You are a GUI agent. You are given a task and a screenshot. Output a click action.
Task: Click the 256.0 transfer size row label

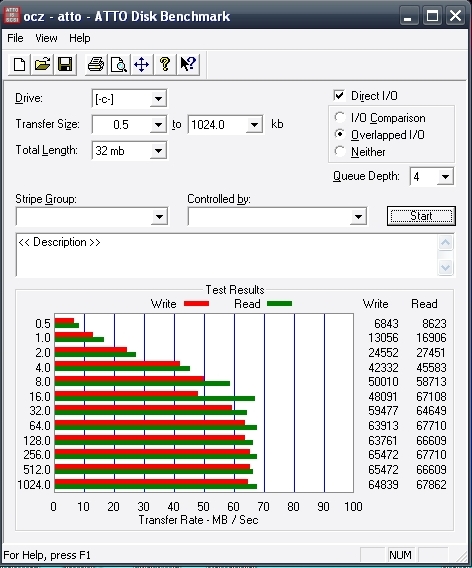coord(37,455)
